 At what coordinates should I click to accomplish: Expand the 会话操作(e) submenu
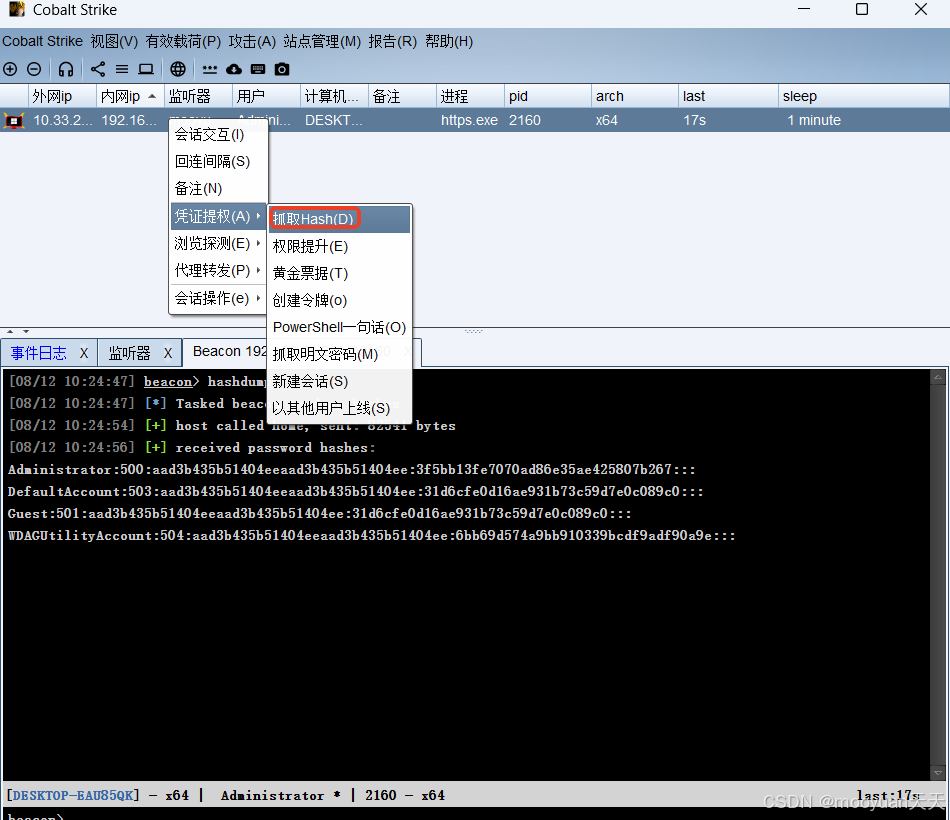pyautogui.click(x=218, y=298)
